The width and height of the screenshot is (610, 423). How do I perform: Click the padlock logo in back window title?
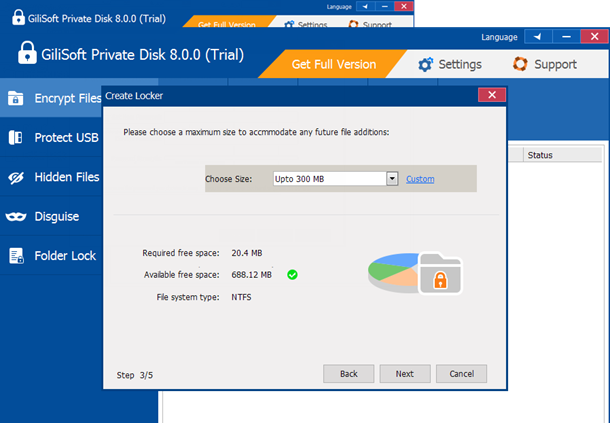pos(18,17)
